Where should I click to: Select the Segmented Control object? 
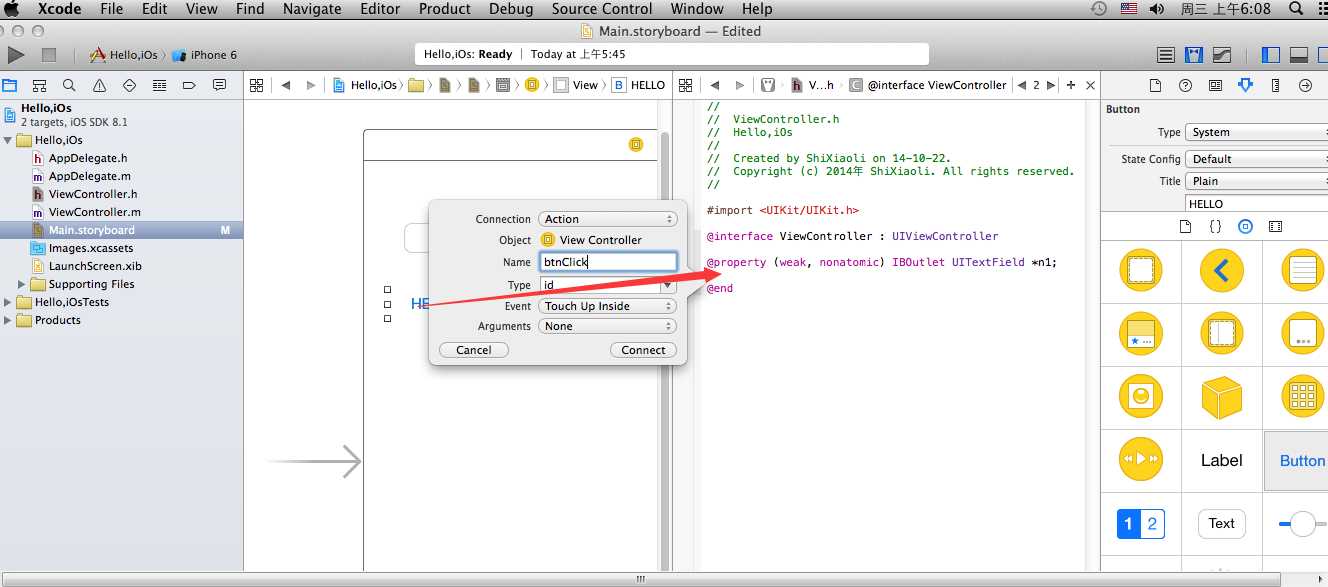1140,523
